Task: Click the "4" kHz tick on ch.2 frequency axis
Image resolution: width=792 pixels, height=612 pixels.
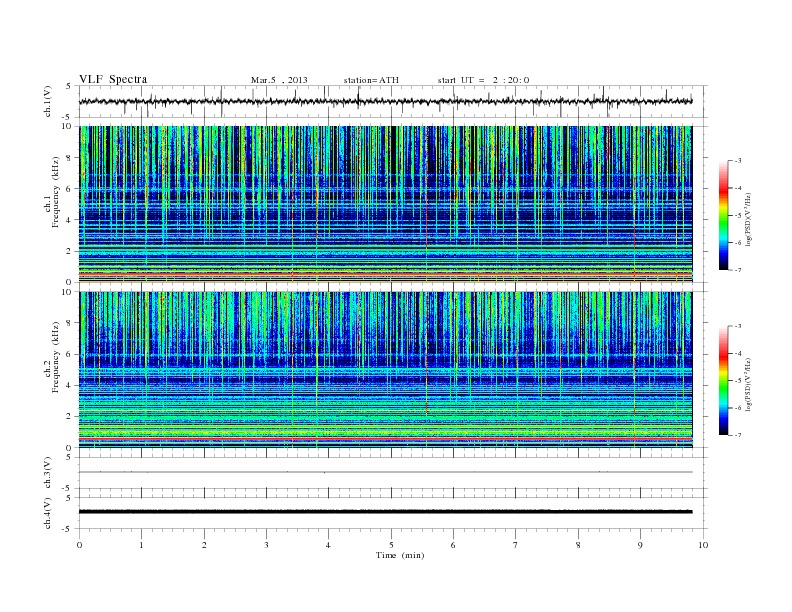Action: point(70,385)
